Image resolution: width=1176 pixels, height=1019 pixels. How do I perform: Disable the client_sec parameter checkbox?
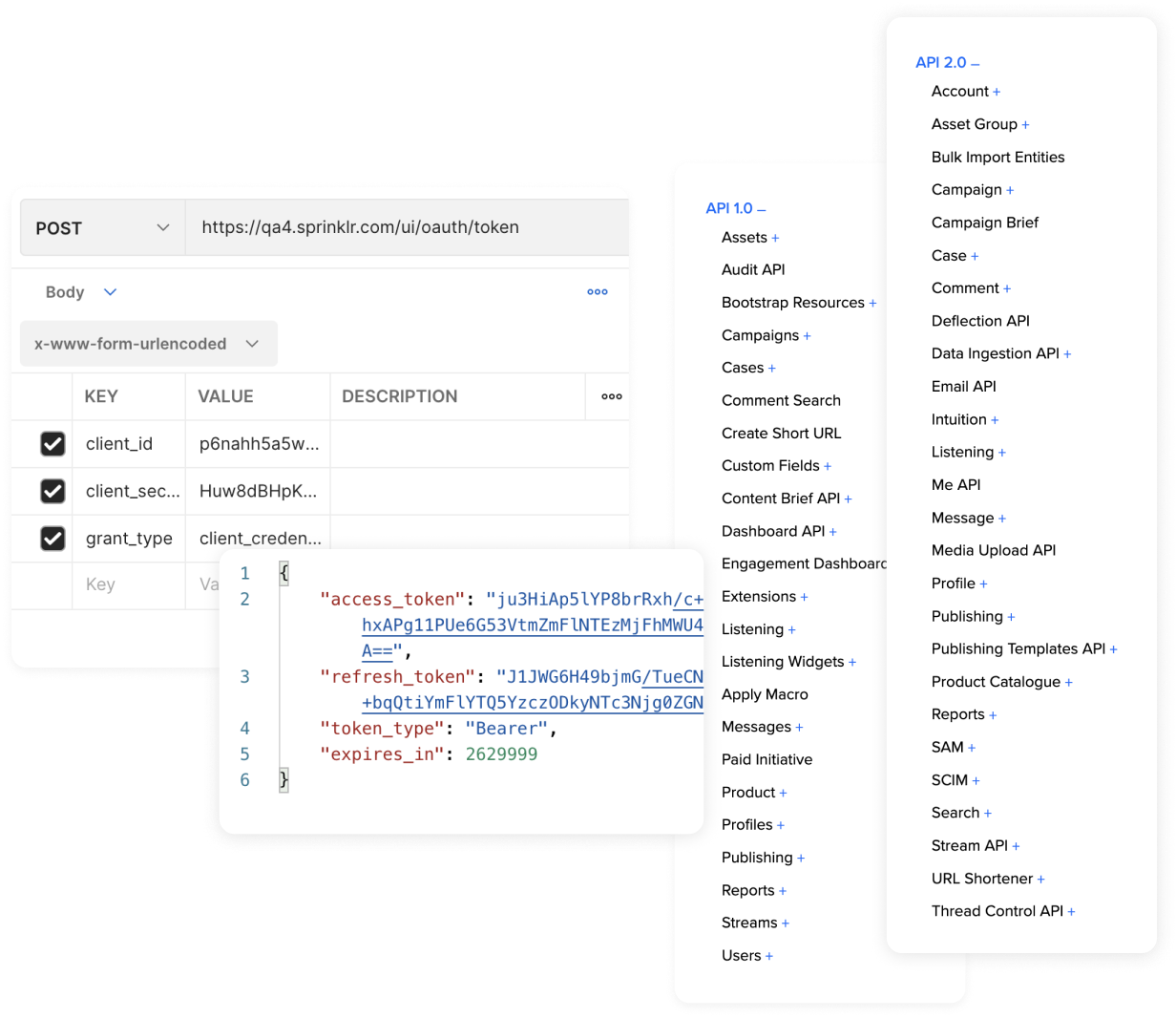(52, 491)
